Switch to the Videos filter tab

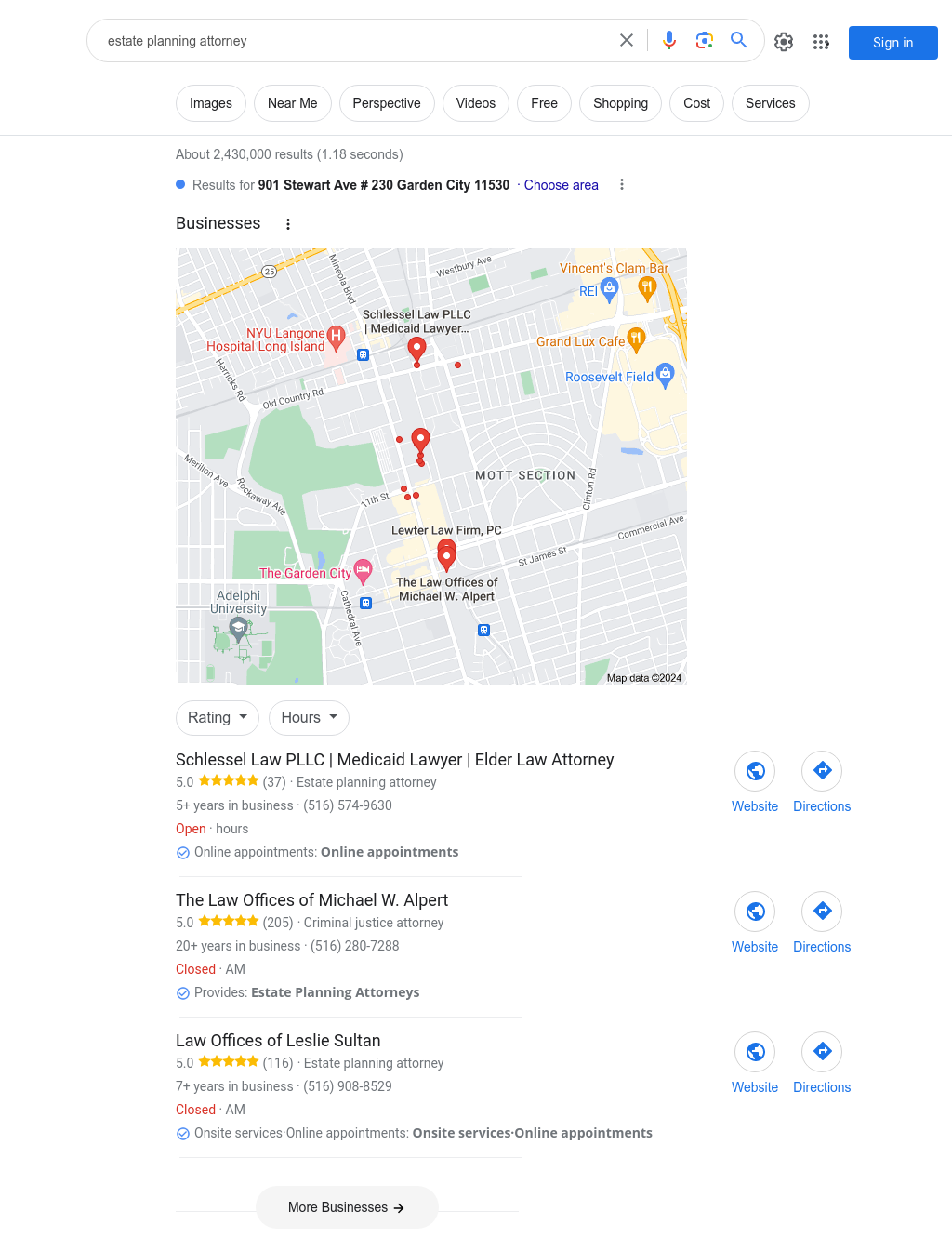pos(476,103)
